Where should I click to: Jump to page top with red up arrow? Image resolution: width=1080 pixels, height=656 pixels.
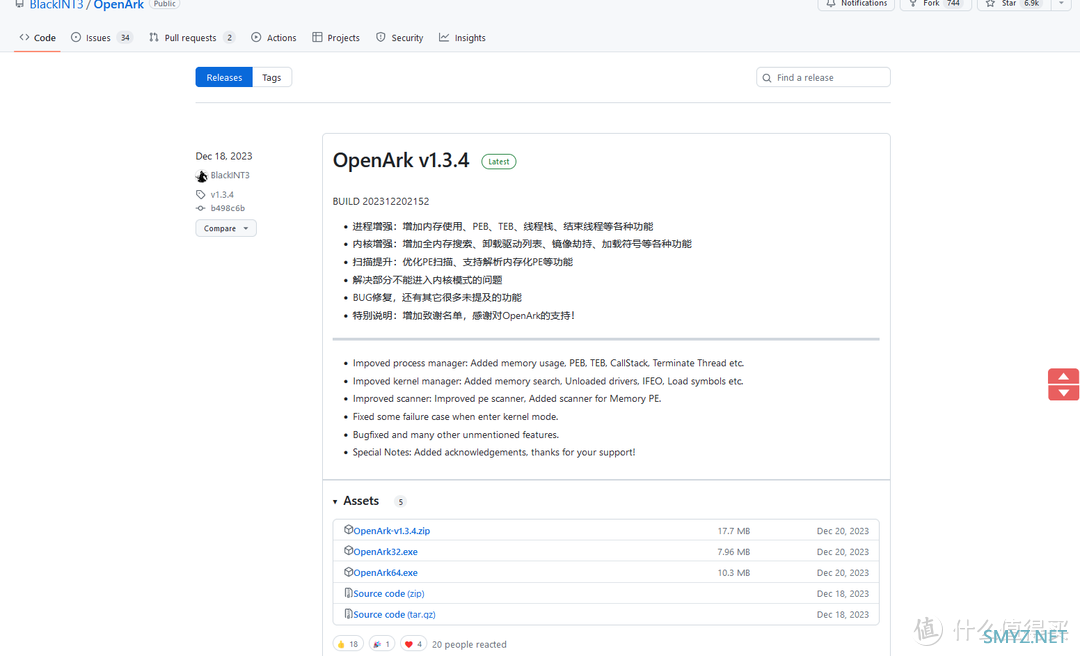(x=1063, y=376)
